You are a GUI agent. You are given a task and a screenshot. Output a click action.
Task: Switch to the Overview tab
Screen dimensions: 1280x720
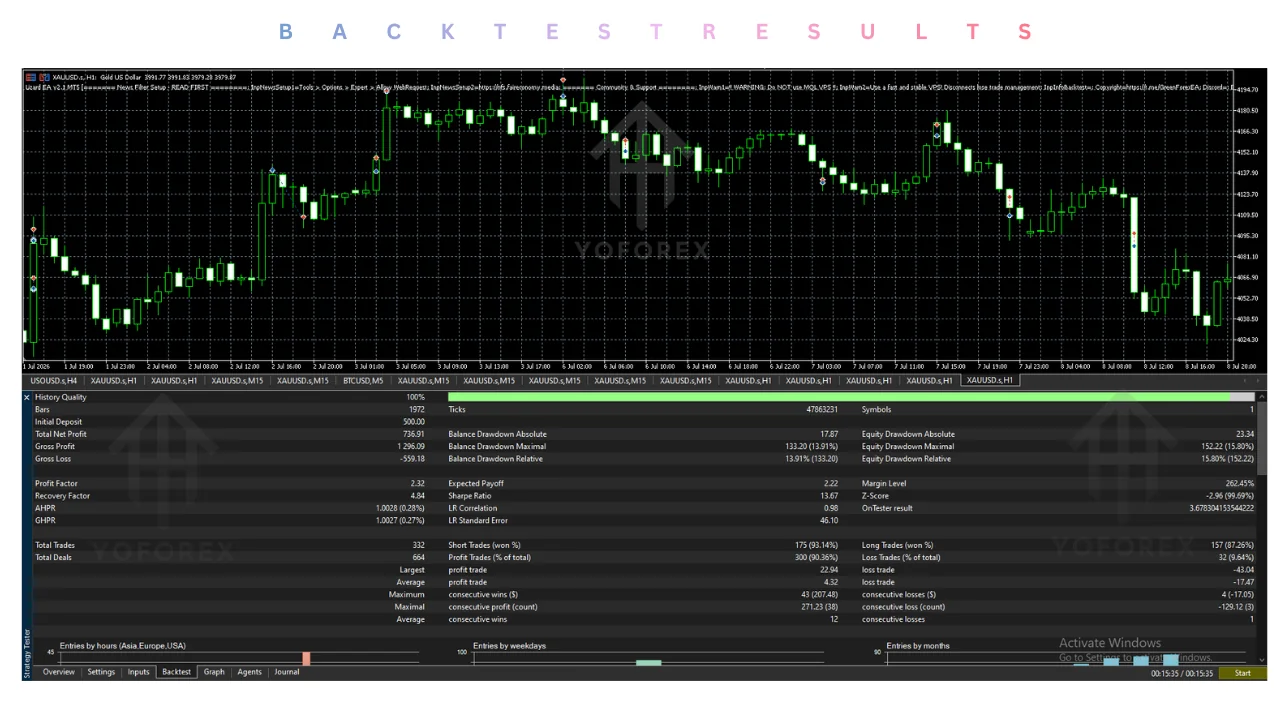tap(59, 672)
